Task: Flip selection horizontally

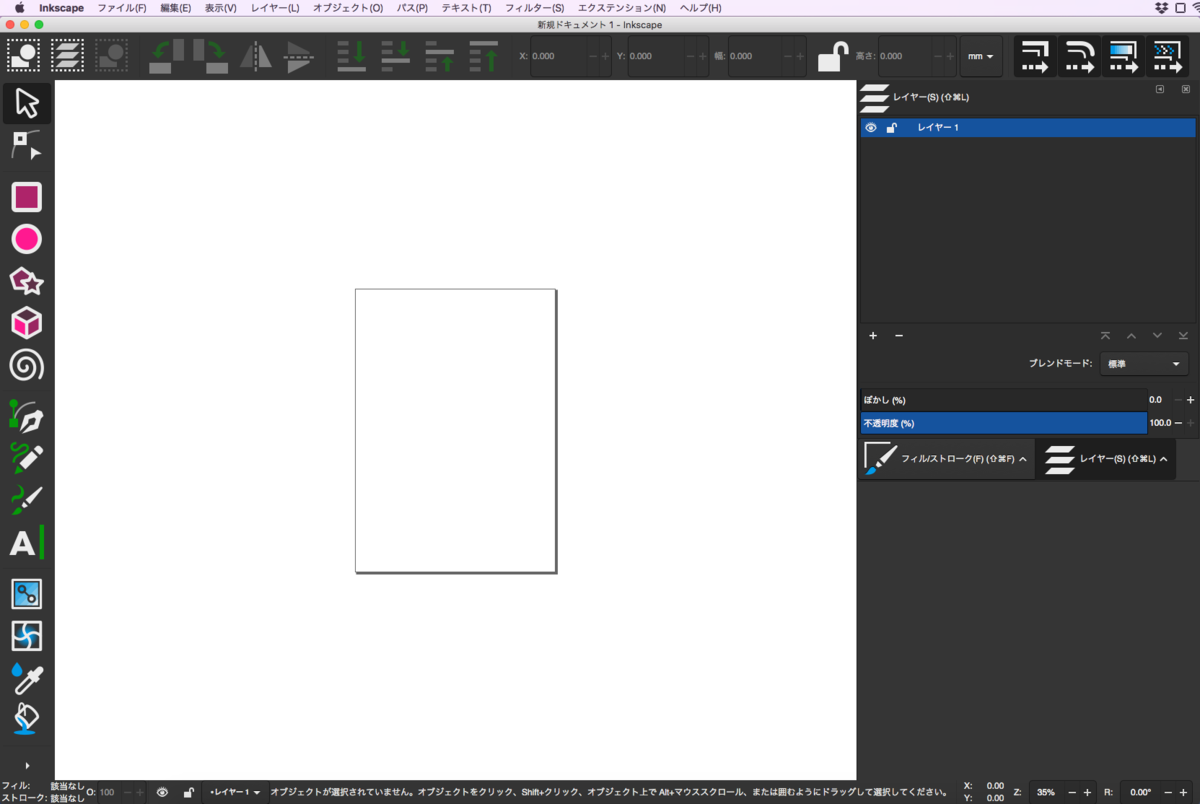Action: tap(255, 56)
